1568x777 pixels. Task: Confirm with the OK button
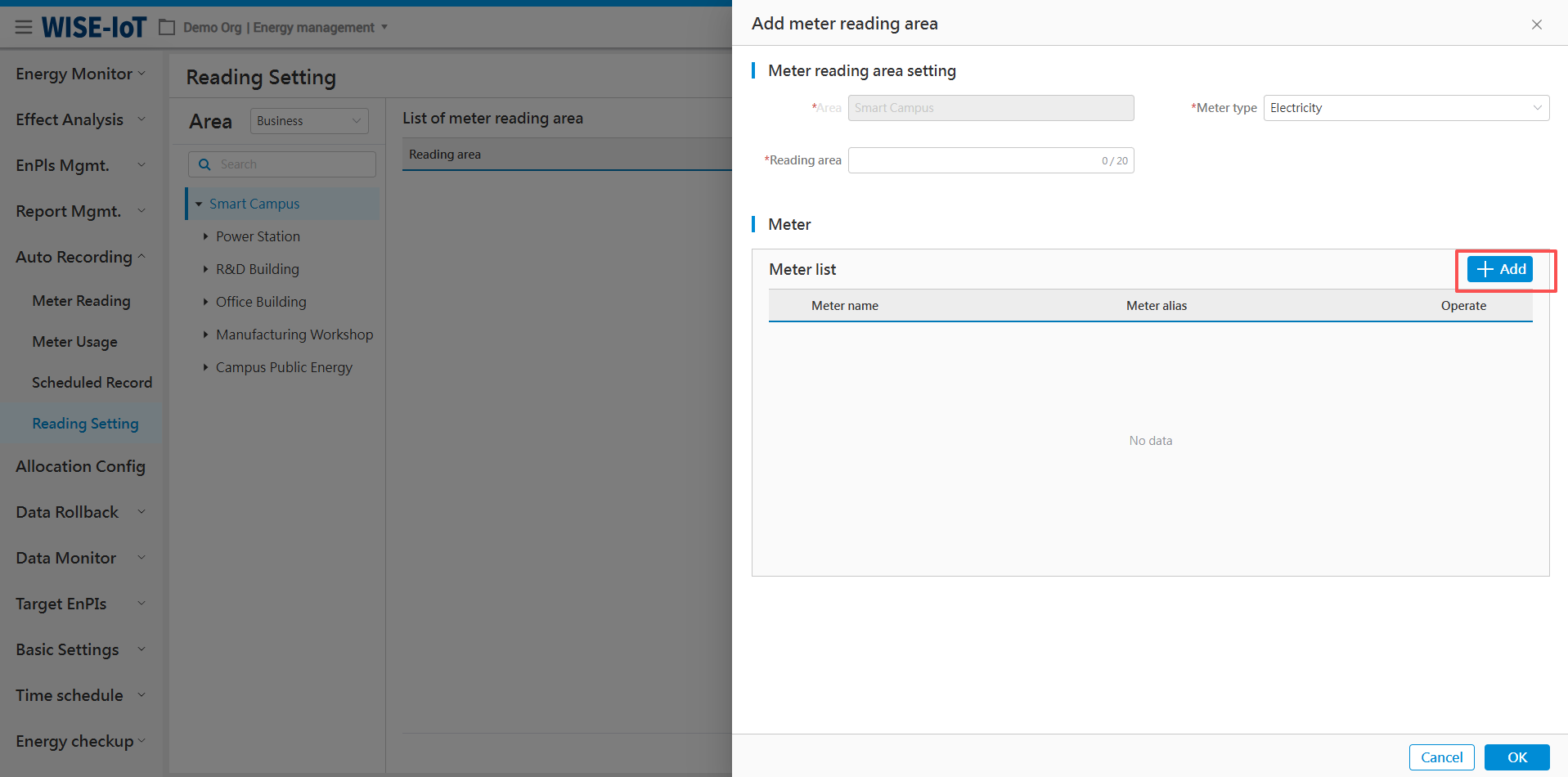(x=1516, y=757)
